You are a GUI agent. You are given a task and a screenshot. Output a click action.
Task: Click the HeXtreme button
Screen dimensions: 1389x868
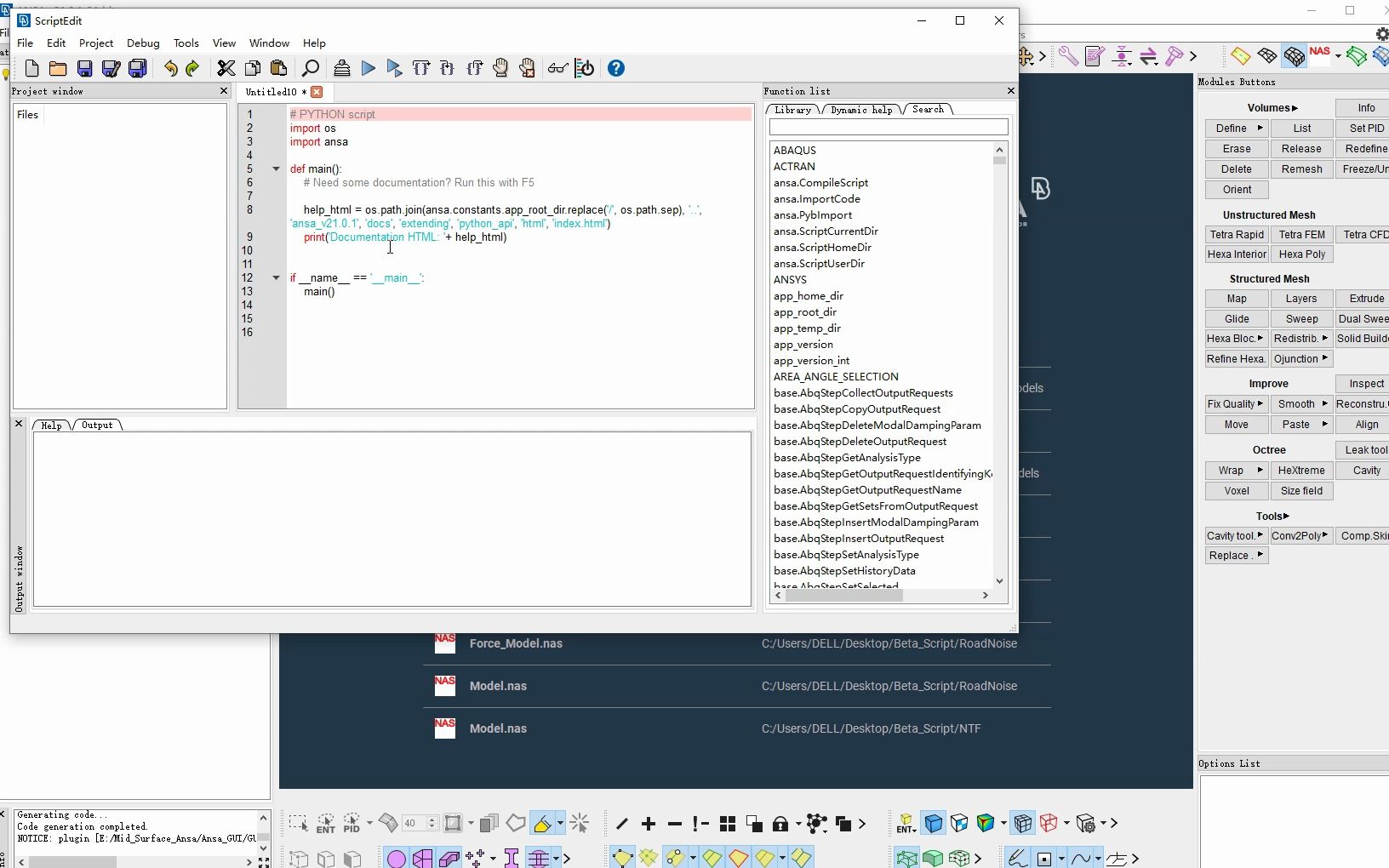[x=1301, y=471]
